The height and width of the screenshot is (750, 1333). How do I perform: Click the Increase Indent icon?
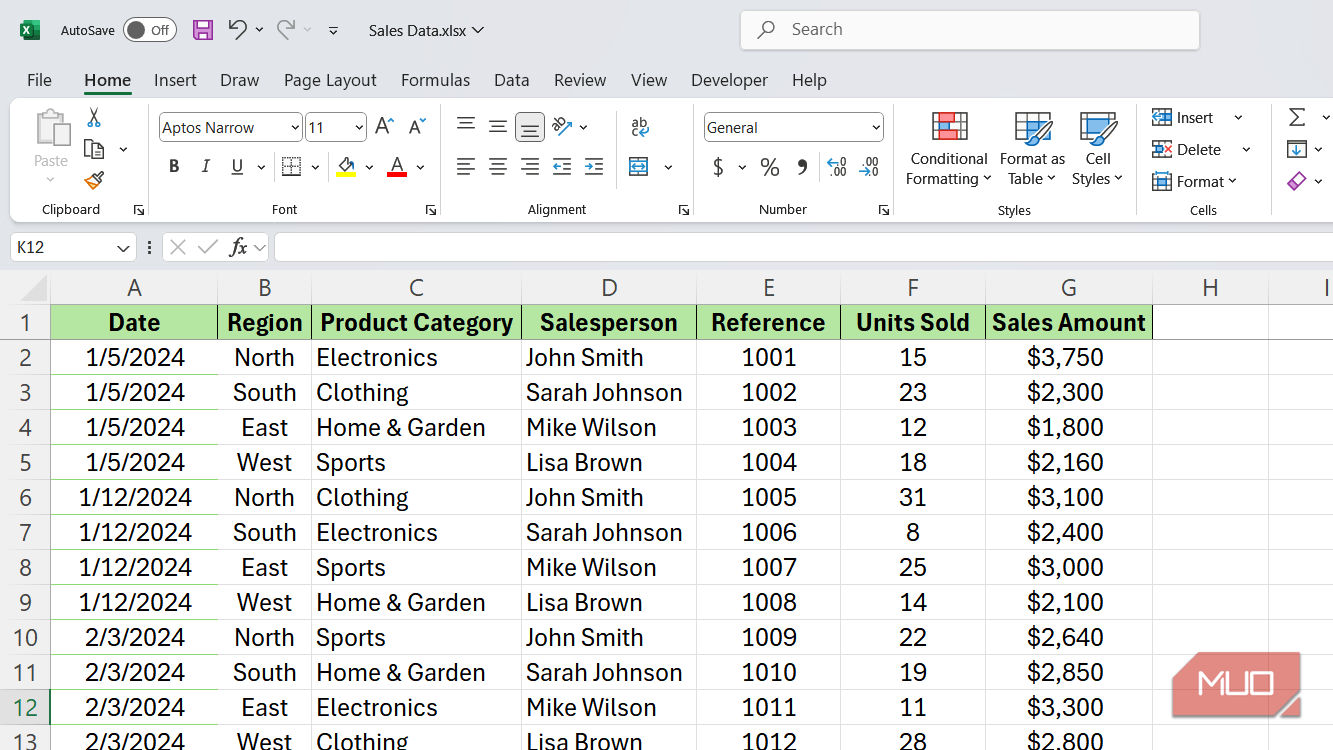(594, 167)
